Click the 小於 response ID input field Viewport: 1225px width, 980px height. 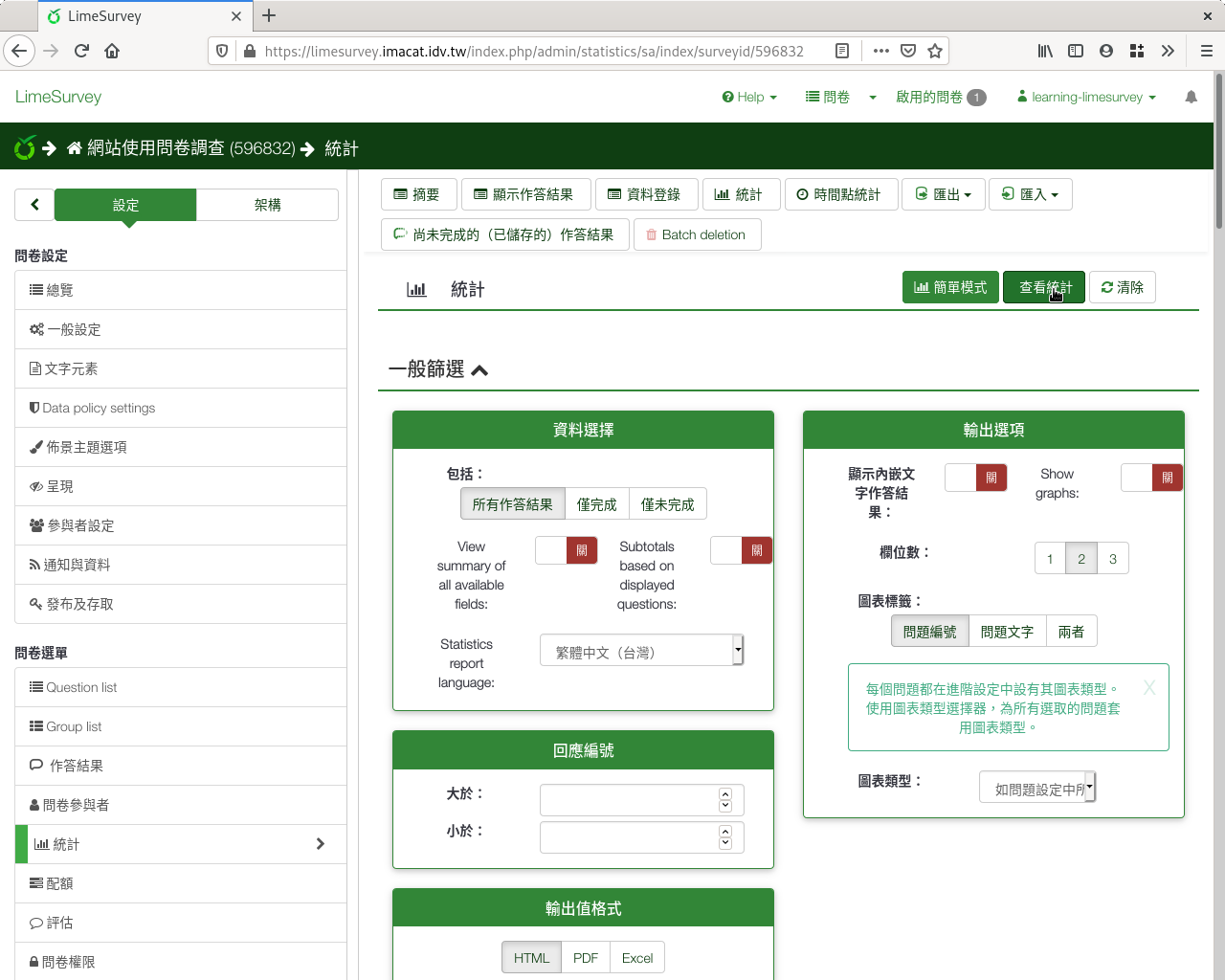641,837
